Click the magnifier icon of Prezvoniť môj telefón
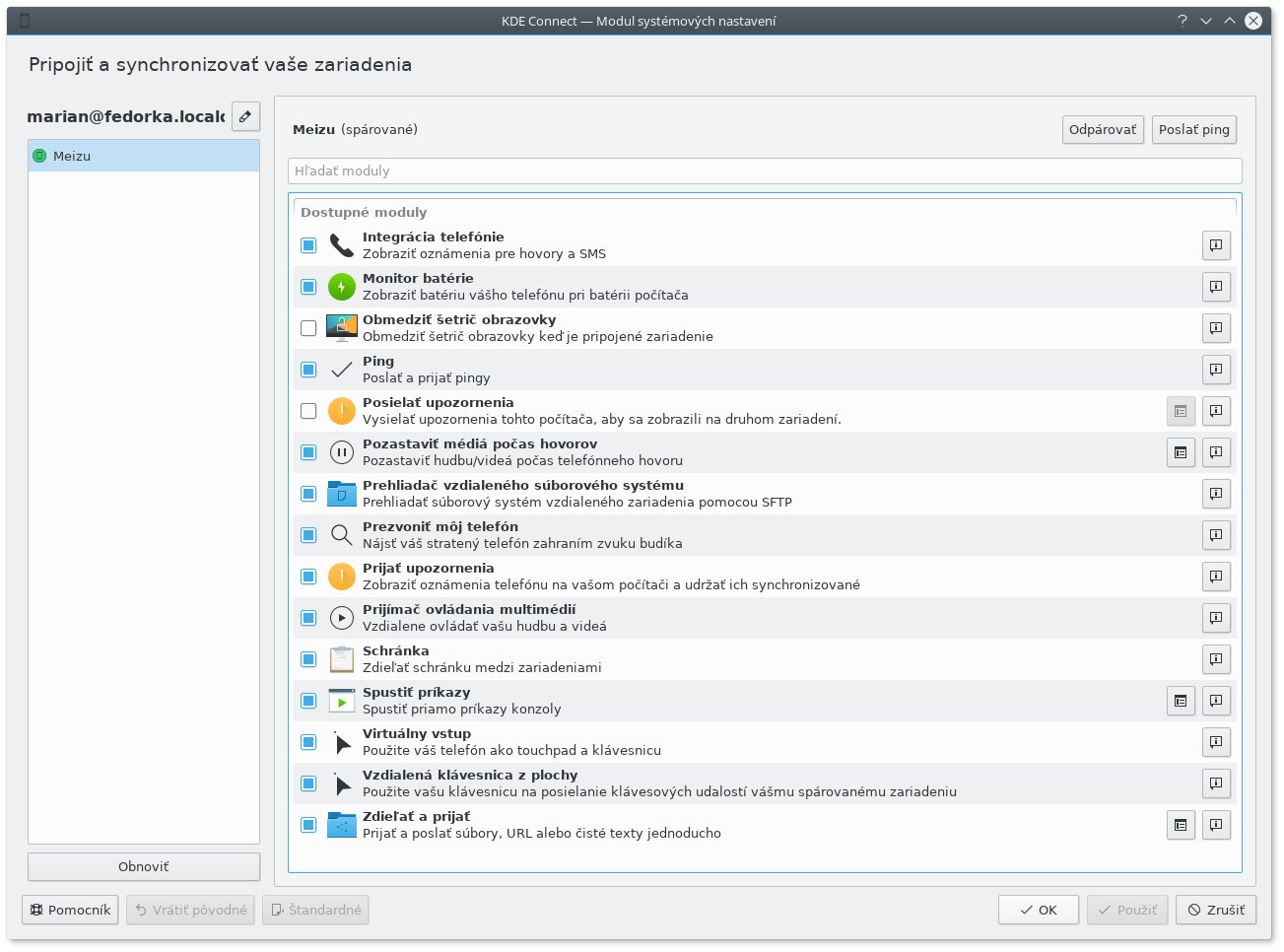Image resolution: width=1284 pixels, height=952 pixels. click(341, 535)
